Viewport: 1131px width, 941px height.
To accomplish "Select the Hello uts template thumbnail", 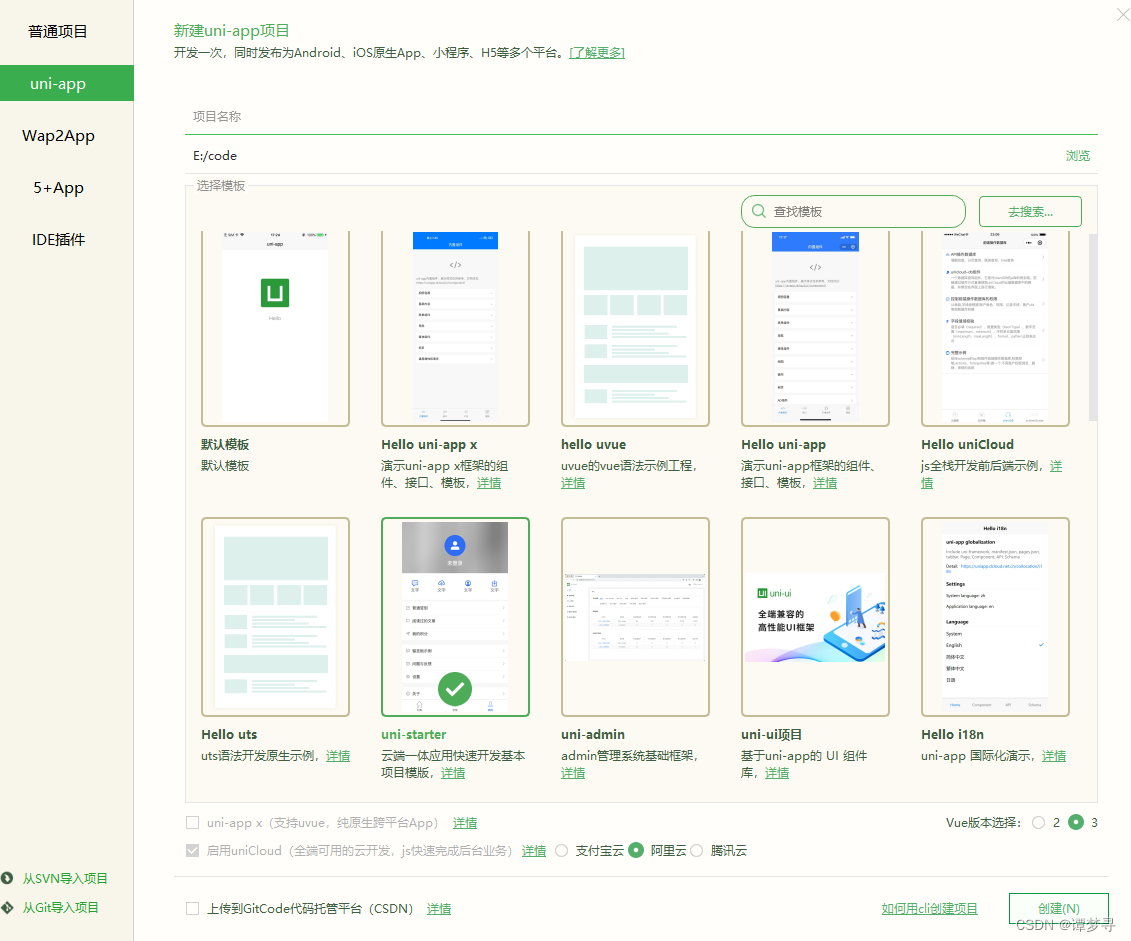I will pyautogui.click(x=276, y=617).
